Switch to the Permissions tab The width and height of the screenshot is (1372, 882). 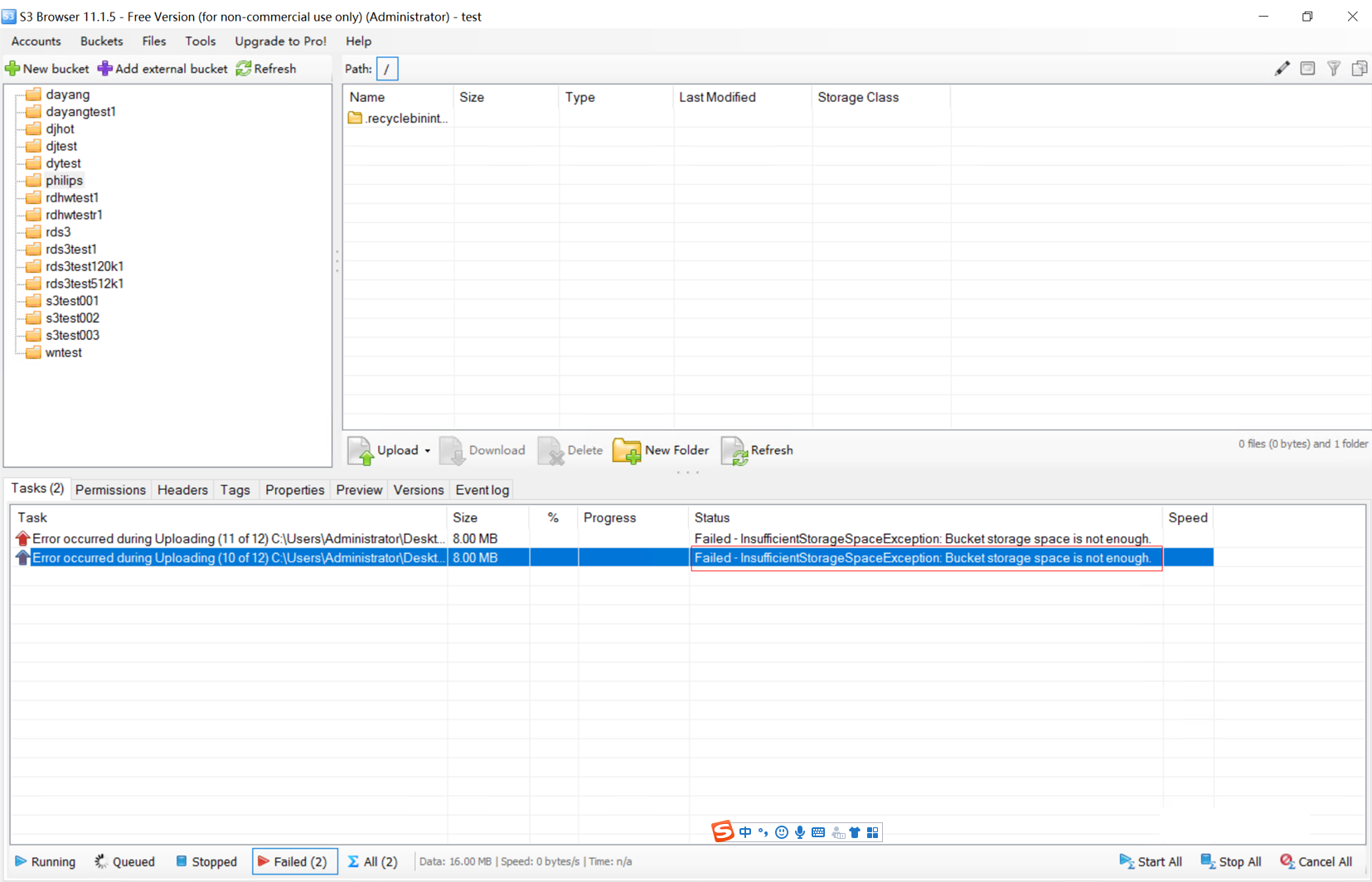click(110, 490)
